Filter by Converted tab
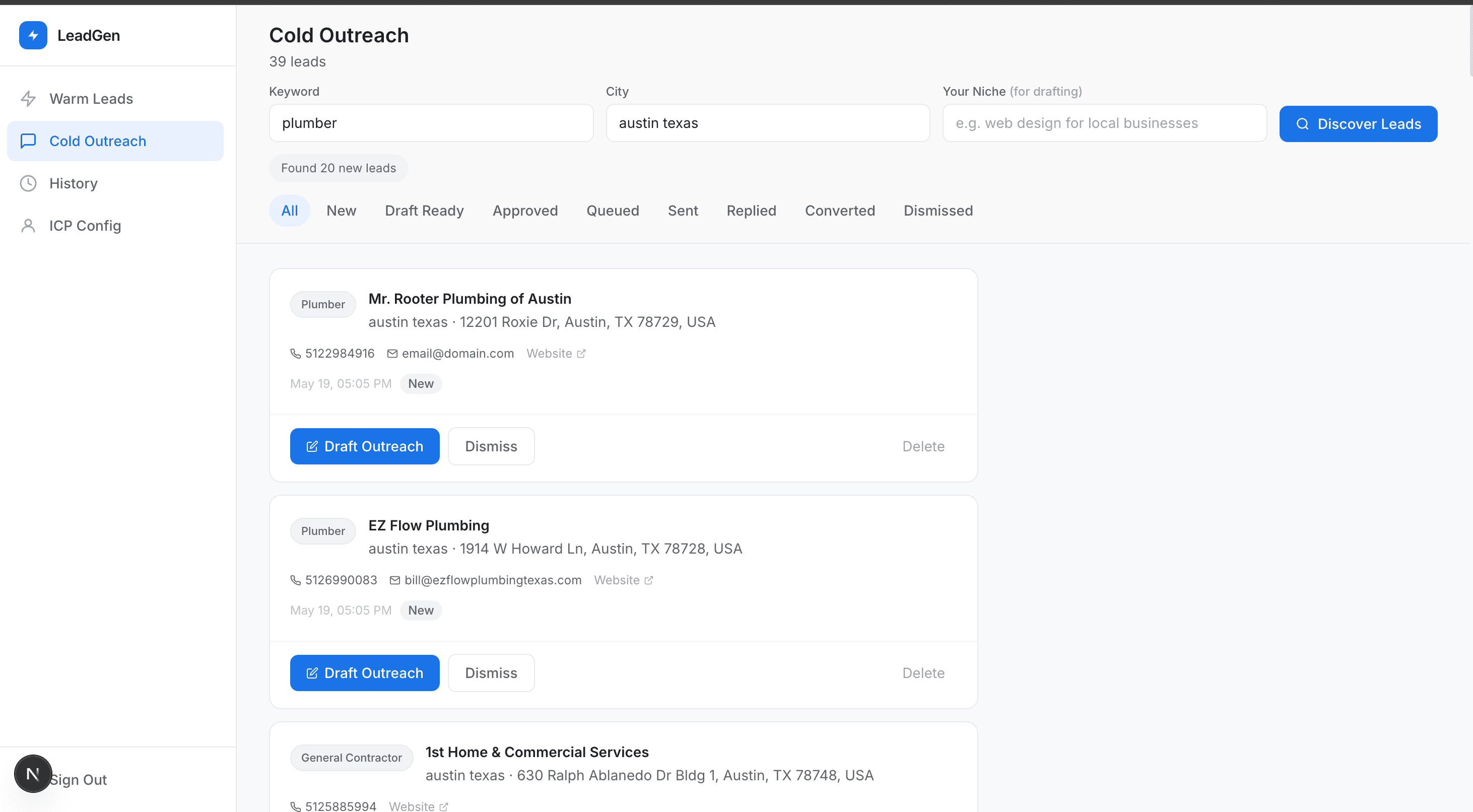 (839, 211)
